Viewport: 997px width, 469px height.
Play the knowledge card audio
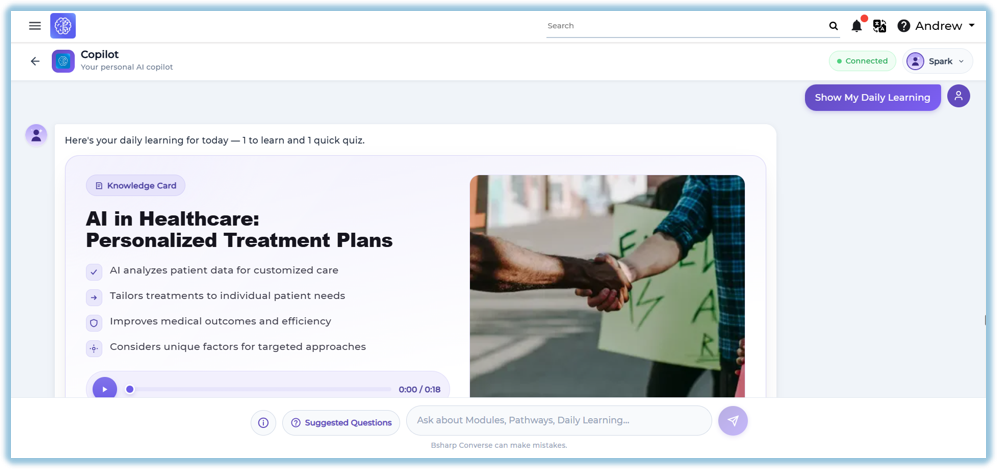coord(105,389)
